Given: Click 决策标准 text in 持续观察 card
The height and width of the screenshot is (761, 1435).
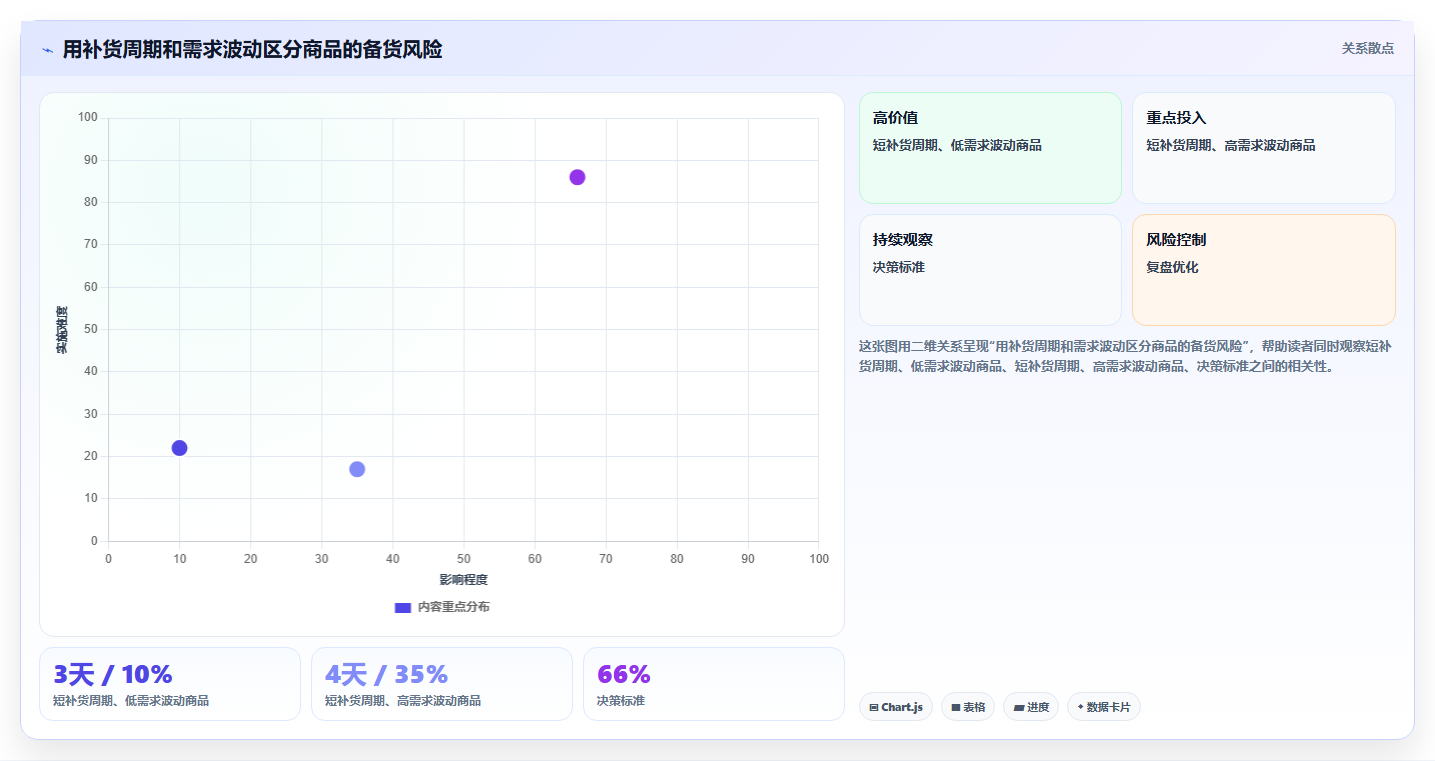Looking at the screenshot, I should [899, 267].
